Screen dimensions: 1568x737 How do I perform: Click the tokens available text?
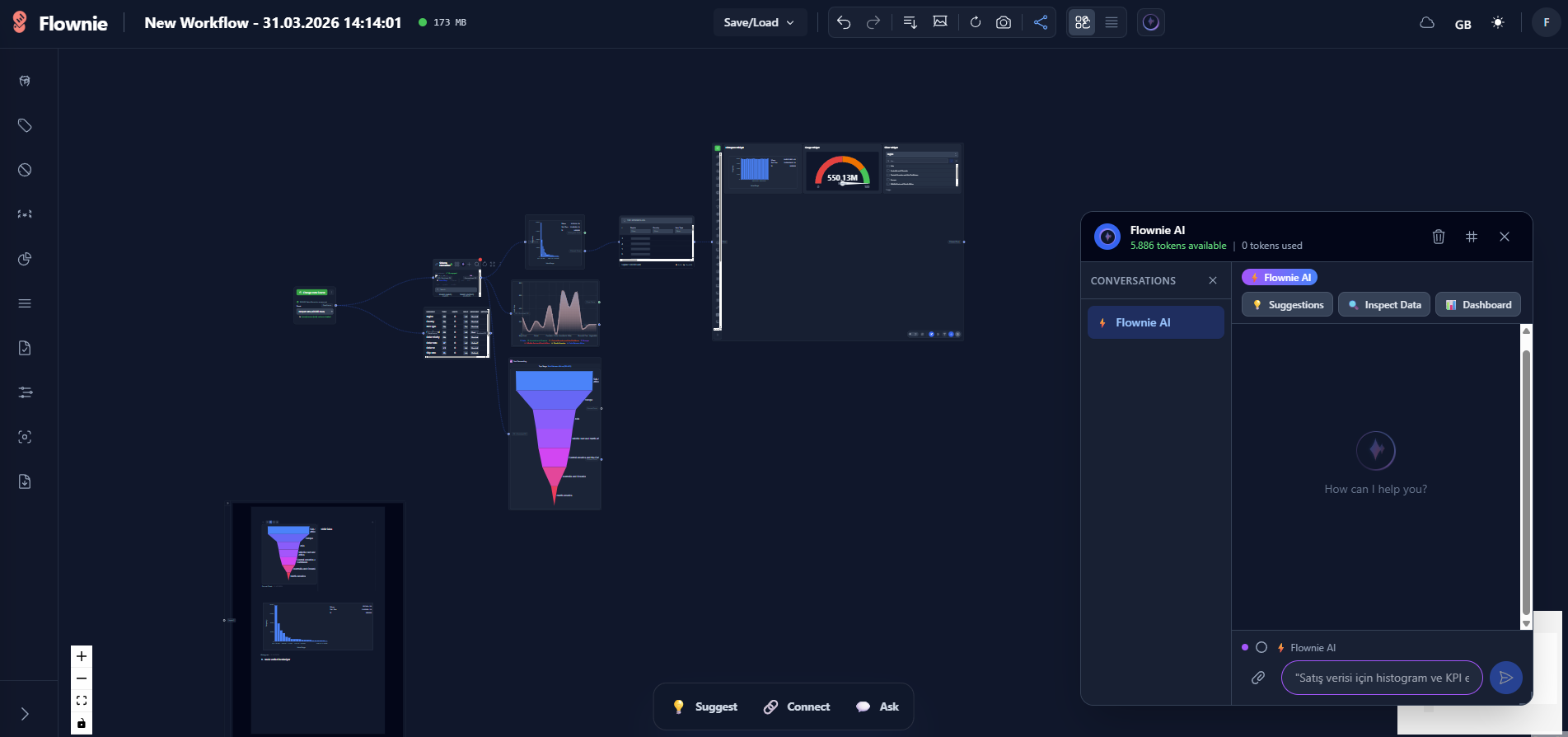point(1178,246)
